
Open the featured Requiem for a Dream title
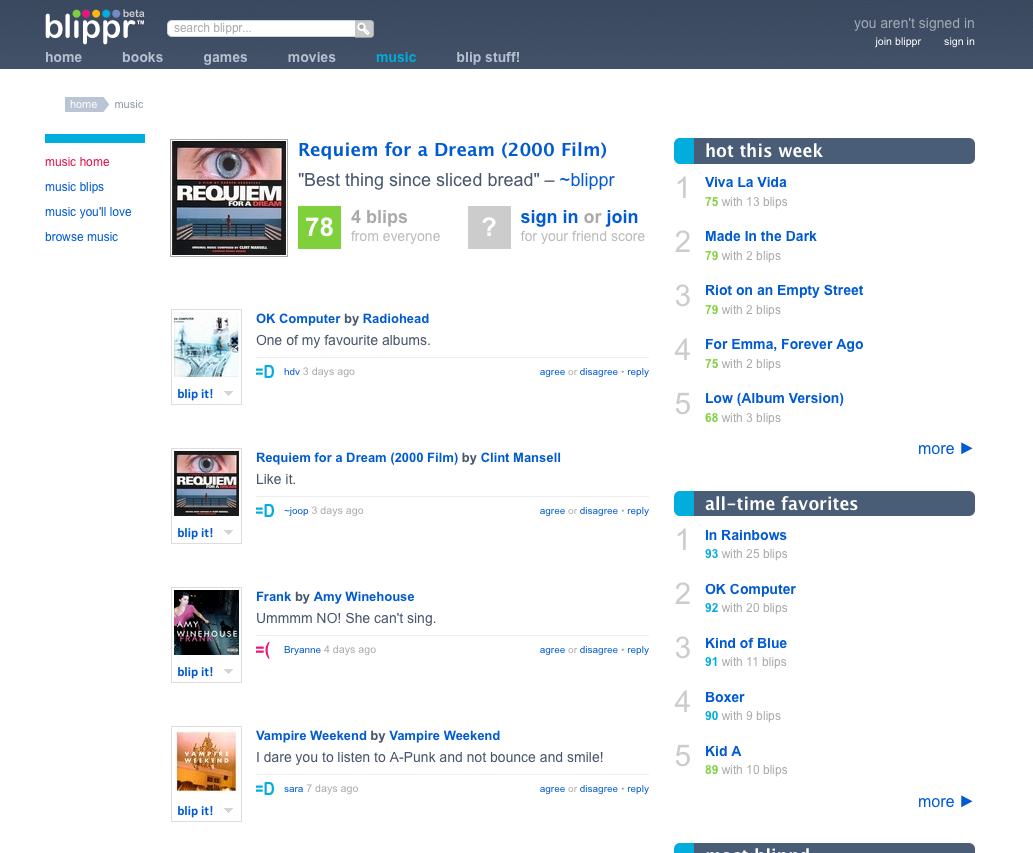[x=453, y=150]
